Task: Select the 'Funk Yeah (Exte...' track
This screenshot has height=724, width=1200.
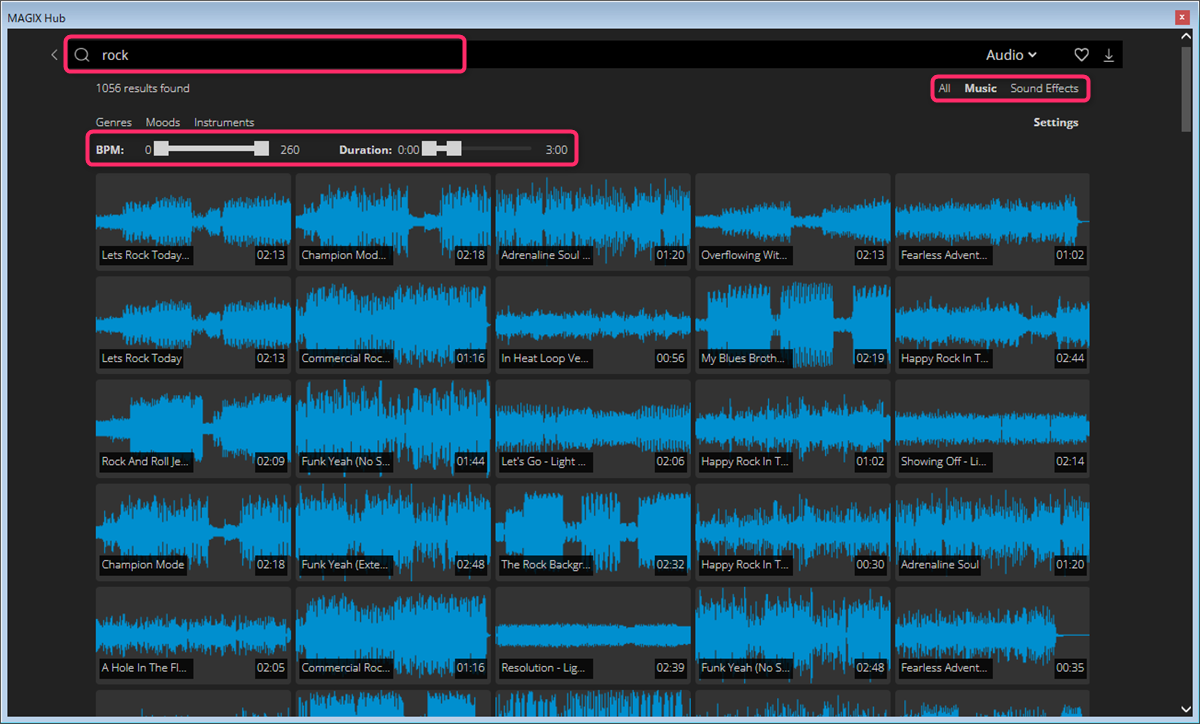Action: coord(393,531)
